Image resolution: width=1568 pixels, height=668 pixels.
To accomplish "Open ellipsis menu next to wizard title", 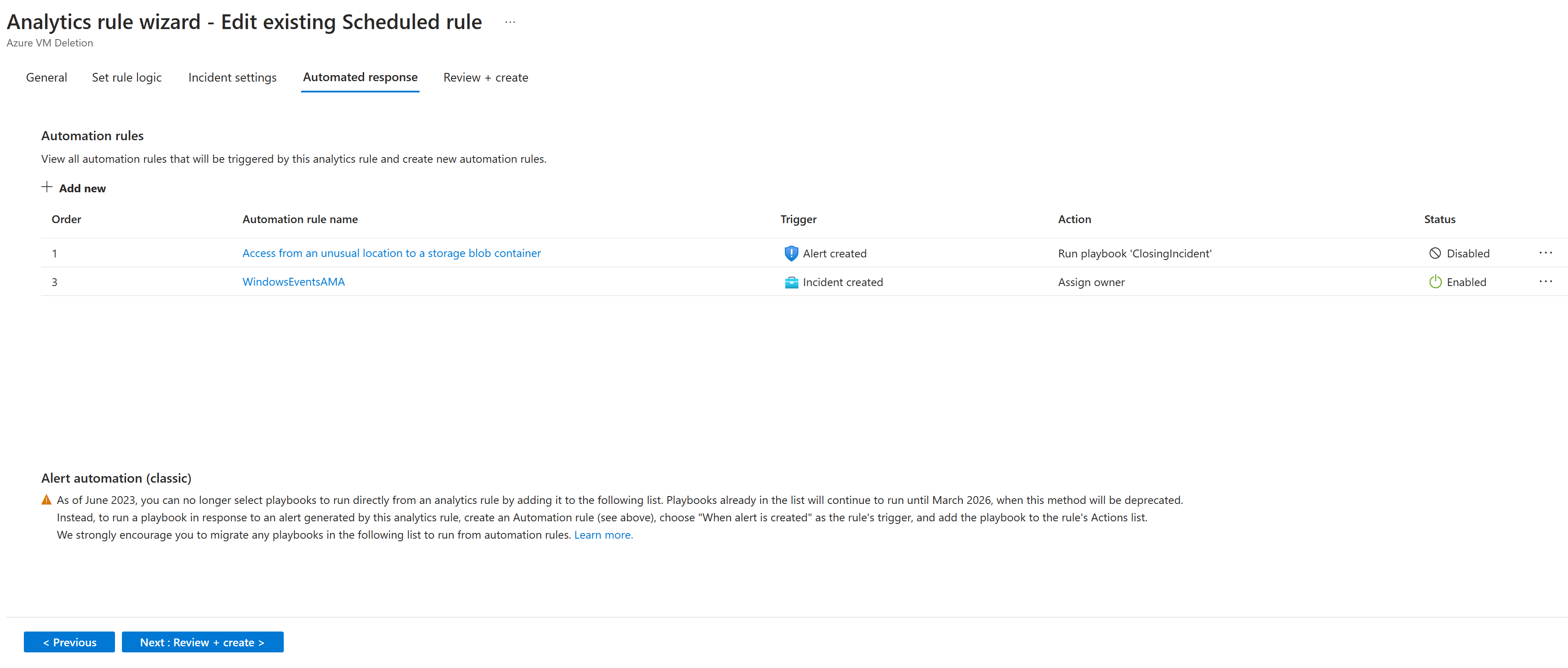I will click(x=510, y=23).
